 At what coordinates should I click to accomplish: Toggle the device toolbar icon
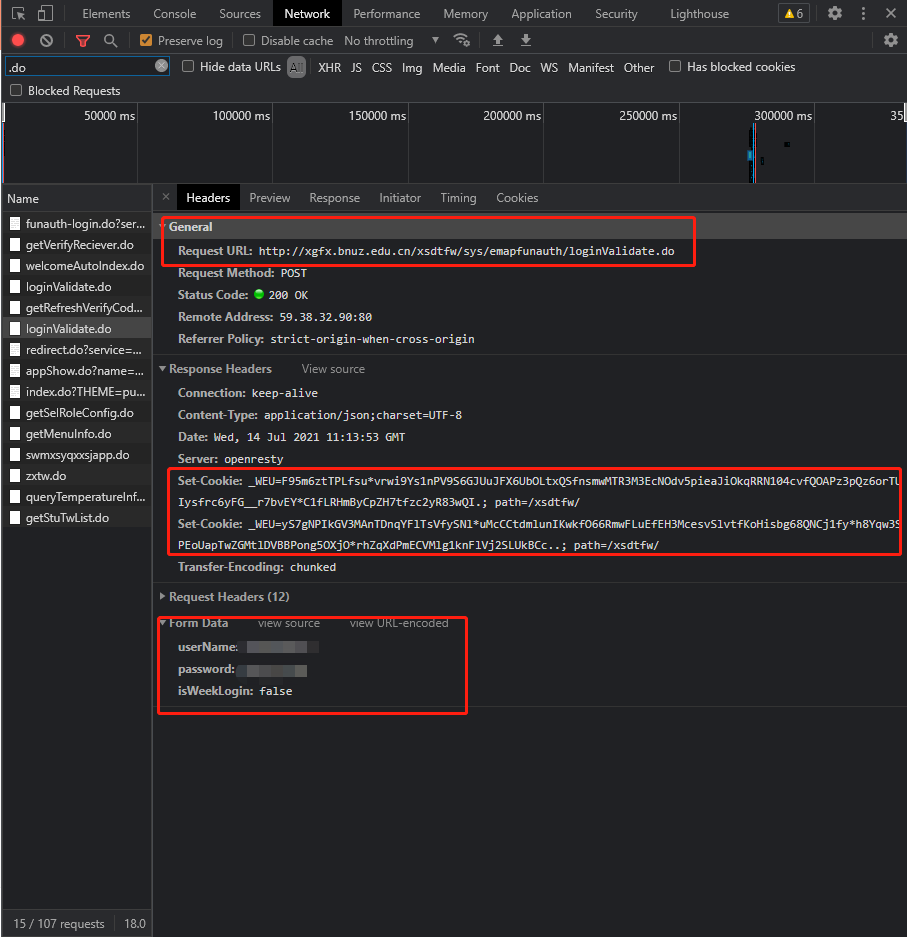click(x=45, y=13)
